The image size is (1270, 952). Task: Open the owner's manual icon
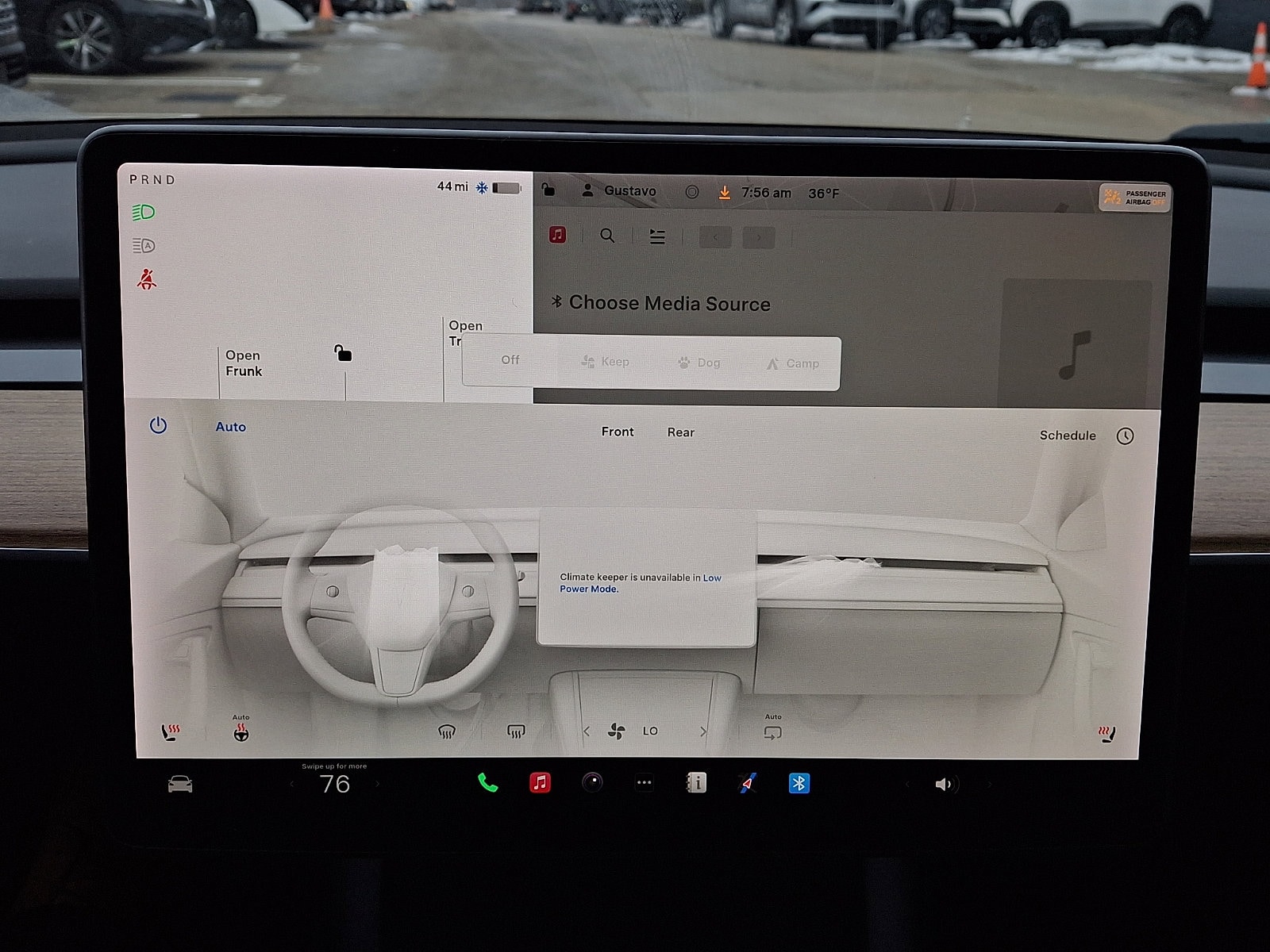pos(696,784)
